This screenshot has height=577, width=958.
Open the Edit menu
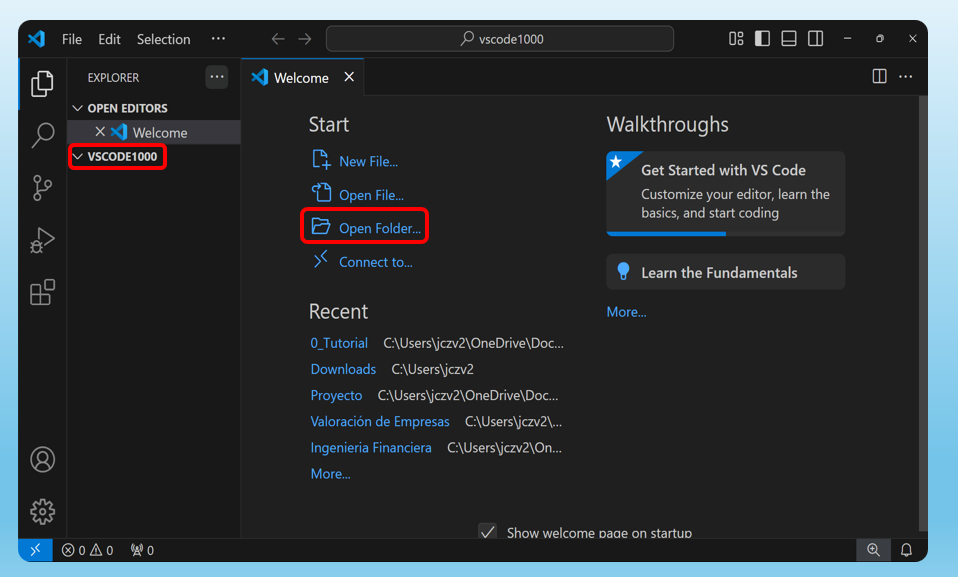(x=109, y=39)
